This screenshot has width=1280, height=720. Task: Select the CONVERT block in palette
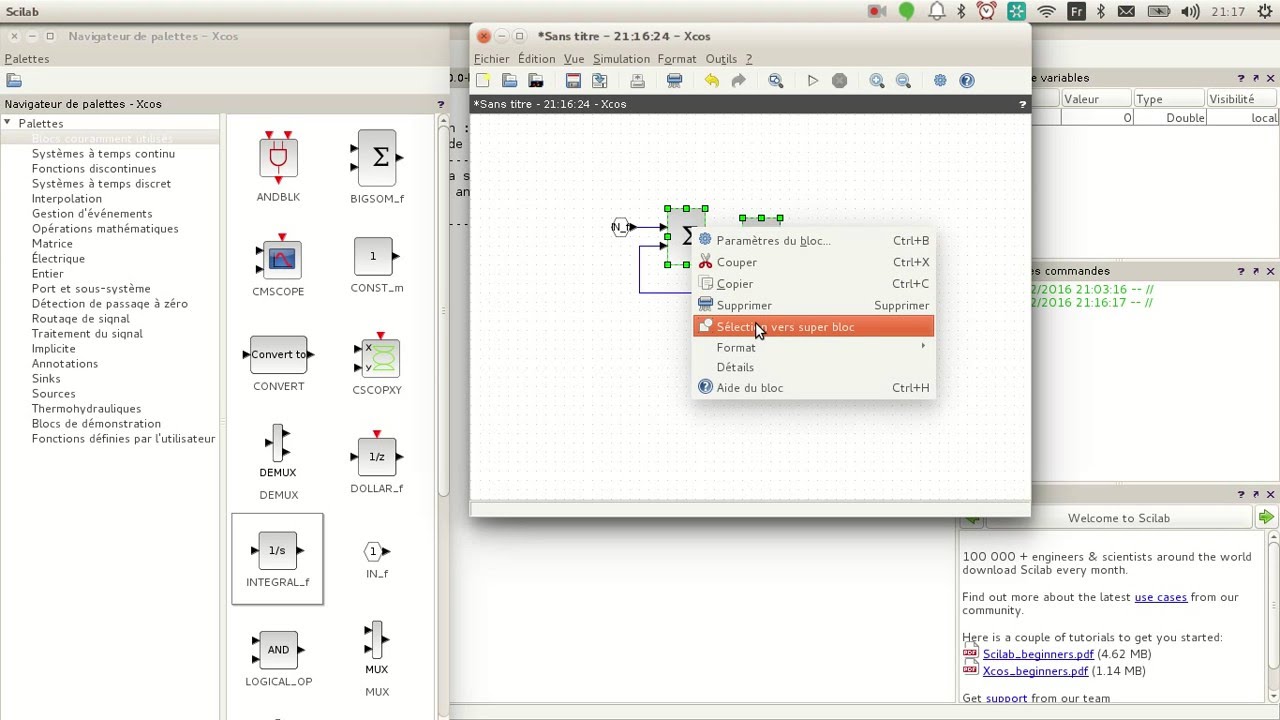click(278, 364)
